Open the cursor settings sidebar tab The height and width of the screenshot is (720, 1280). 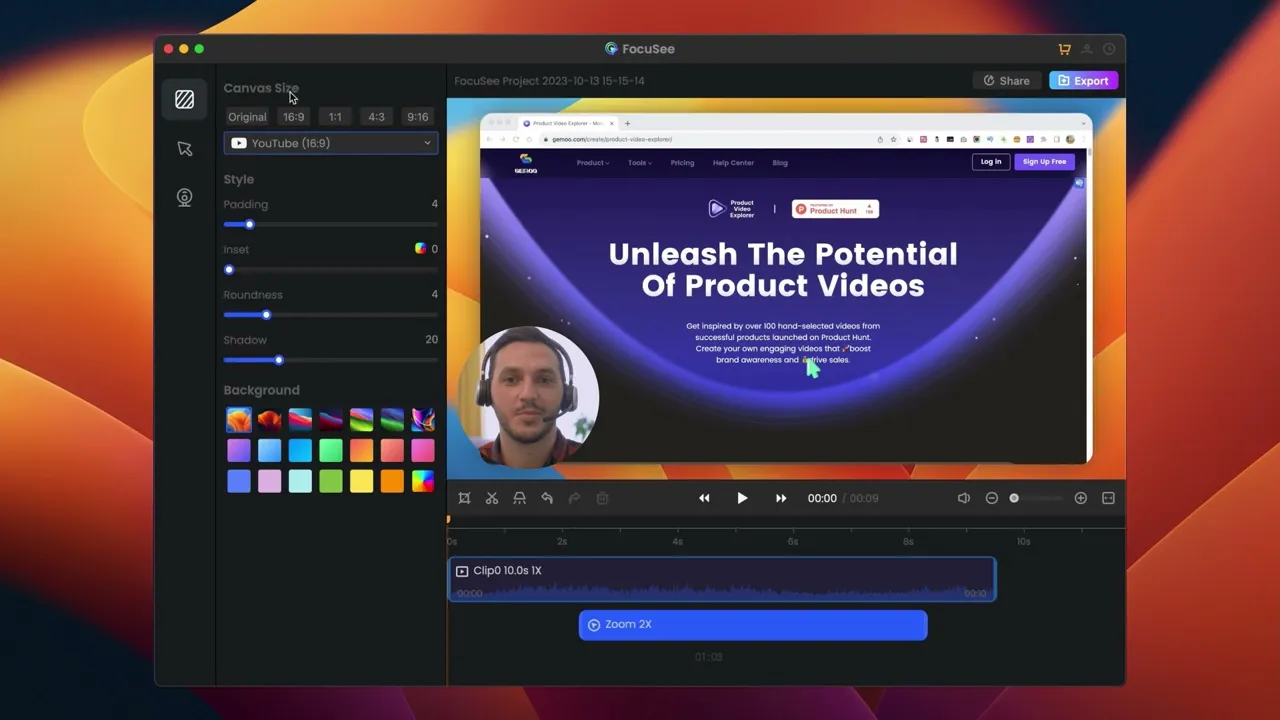pos(184,148)
